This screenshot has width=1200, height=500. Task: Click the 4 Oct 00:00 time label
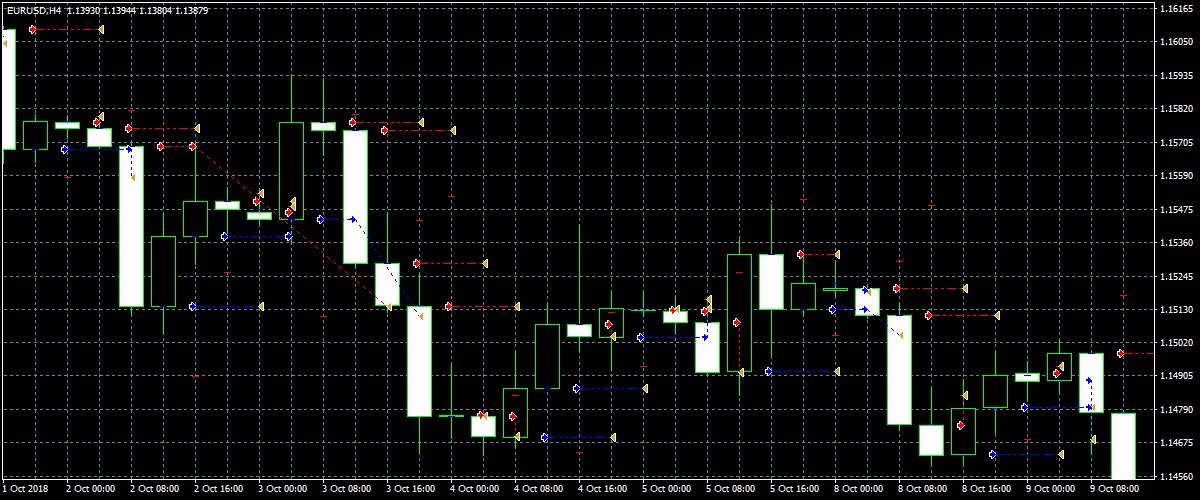(x=473, y=490)
